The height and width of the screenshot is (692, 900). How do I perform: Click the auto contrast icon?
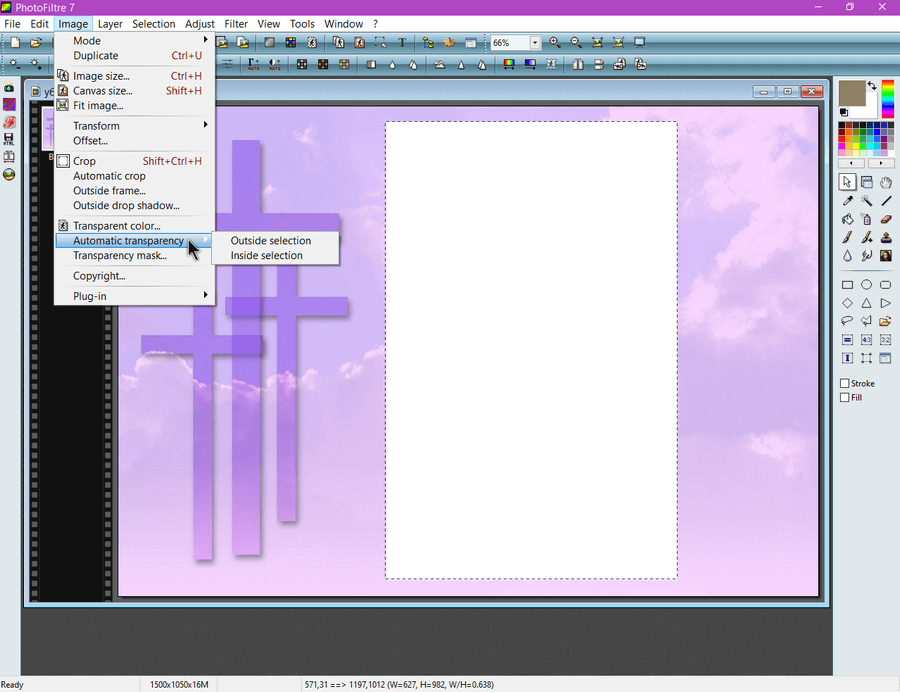coord(275,64)
